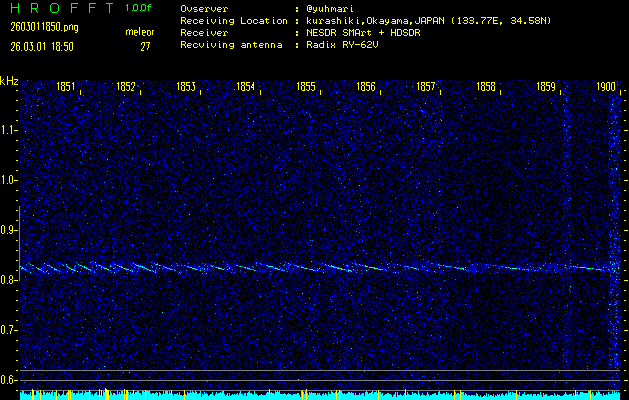This screenshot has height=400, width=629.
Task: Click the kHz axis unit label
Action: [x=9, y=81]
